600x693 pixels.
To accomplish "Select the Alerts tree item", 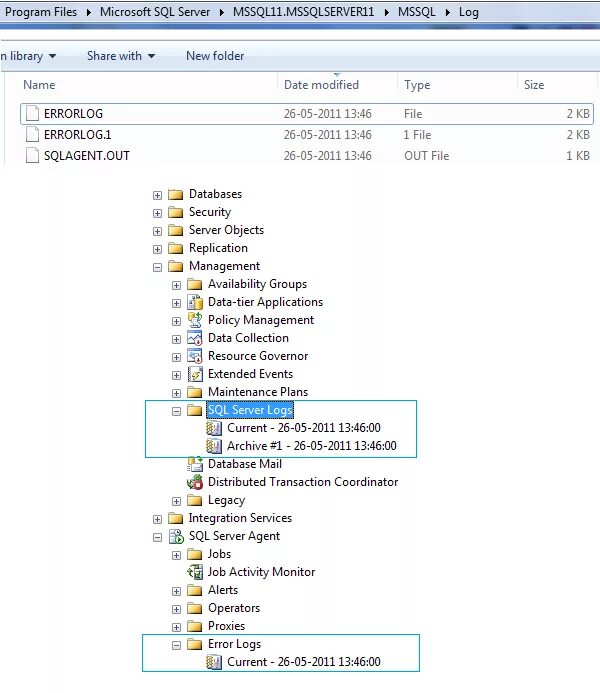I will 223,590.
